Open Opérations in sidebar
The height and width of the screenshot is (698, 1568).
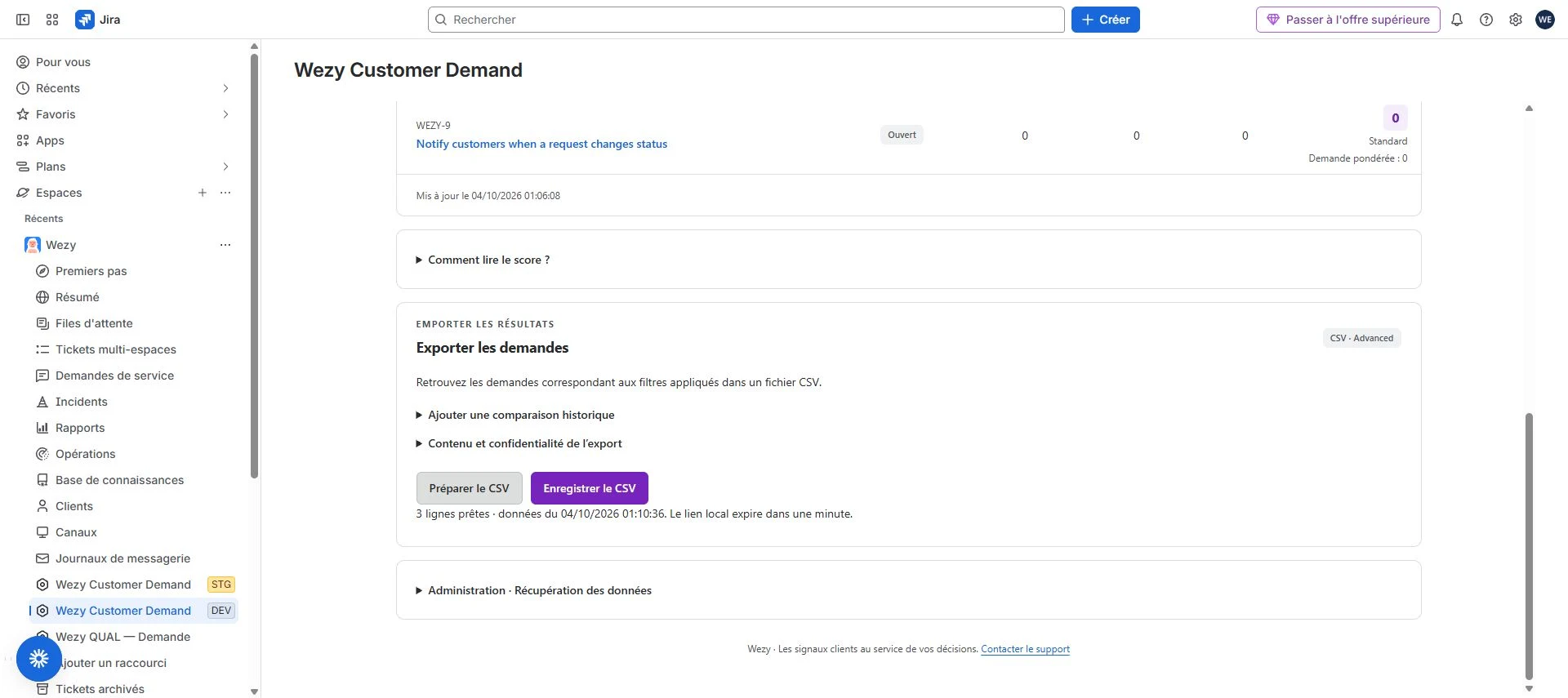point(85,454)
